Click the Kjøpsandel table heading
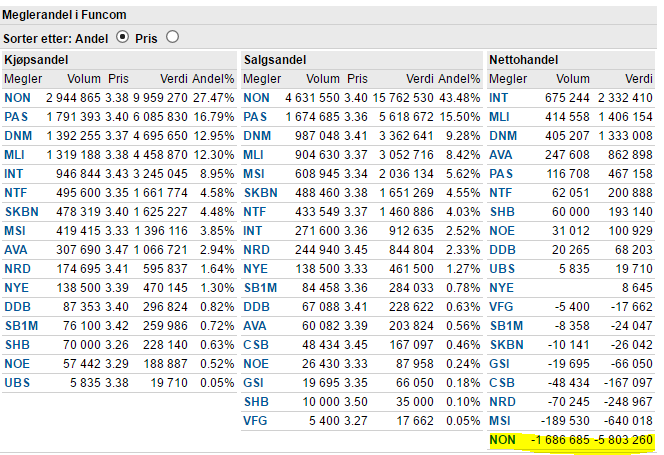This screenshot has width=664, height=455. click(x=36, y=60)
